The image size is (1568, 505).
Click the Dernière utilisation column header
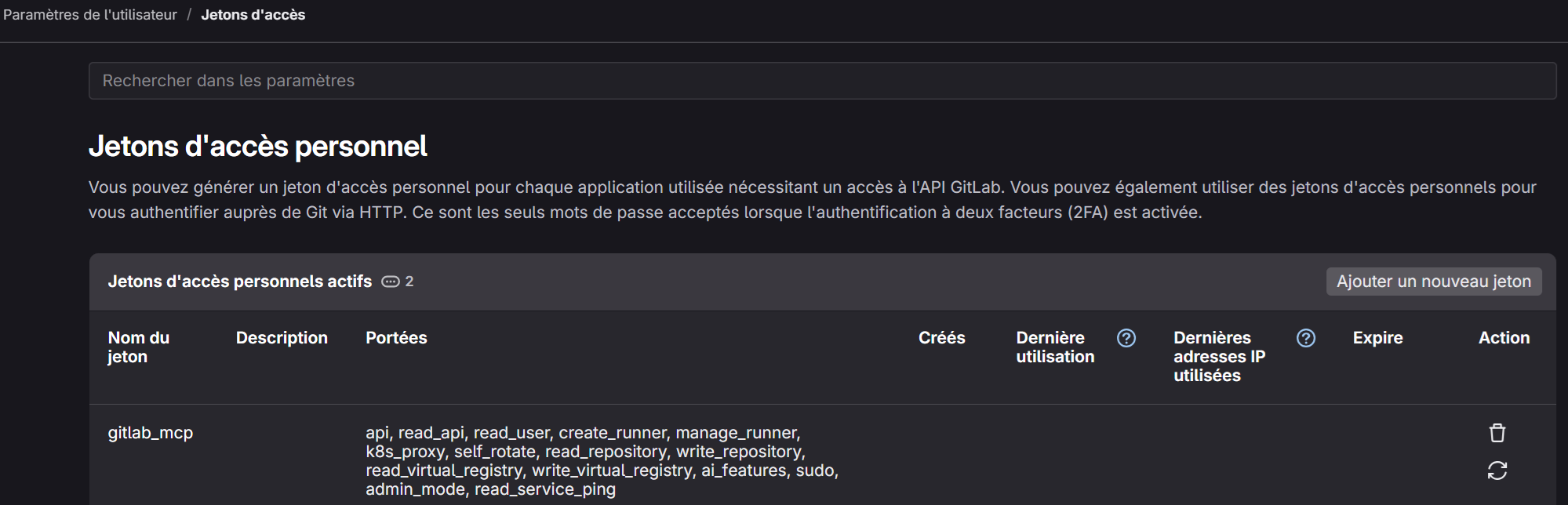point(1055,347)
